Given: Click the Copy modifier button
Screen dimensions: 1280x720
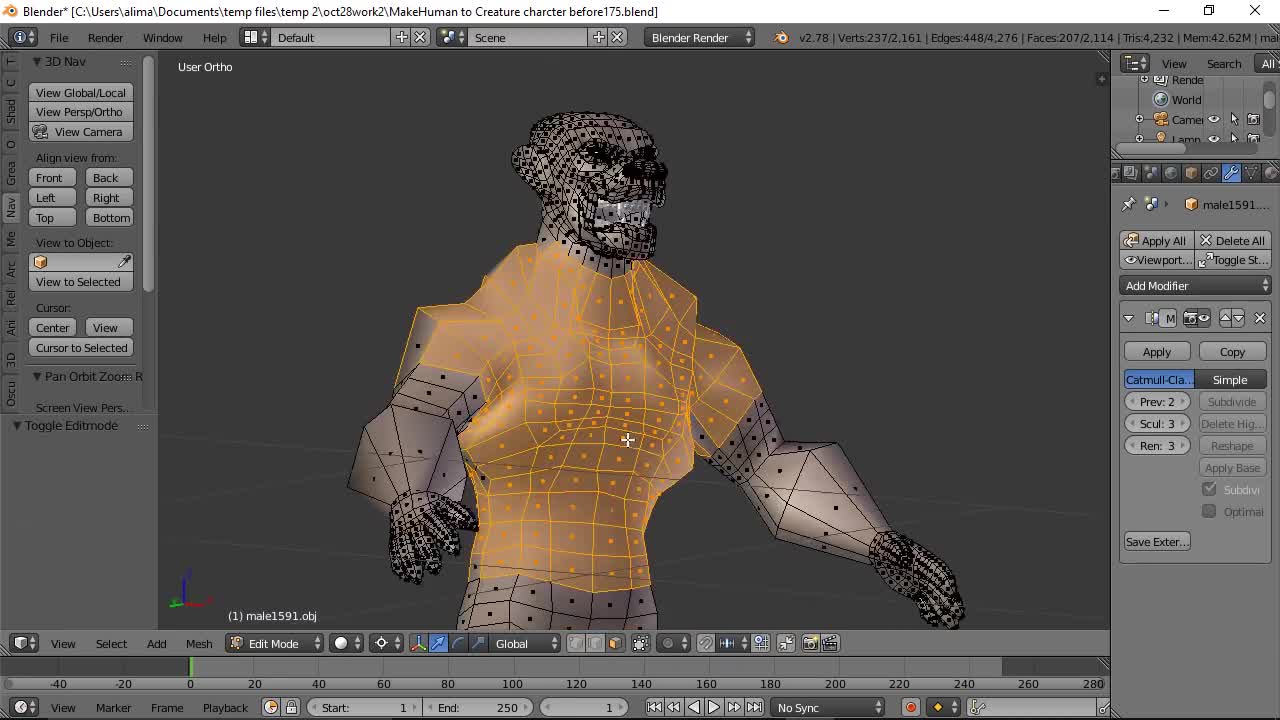Looking at the screenshot, I should coord(1232,352).
